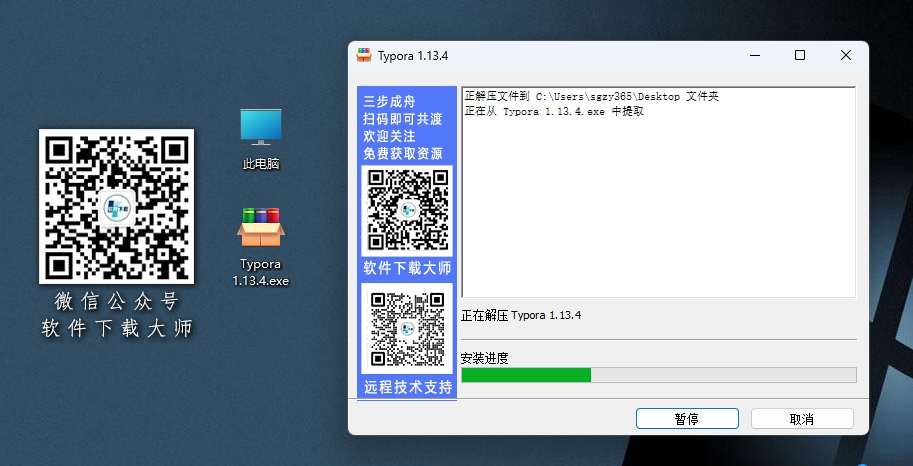Screen dimensions: 913x466
Task: Click the WinRAR icon in the installer title bar
Action: pyautogui.click(x=364, y=55)
